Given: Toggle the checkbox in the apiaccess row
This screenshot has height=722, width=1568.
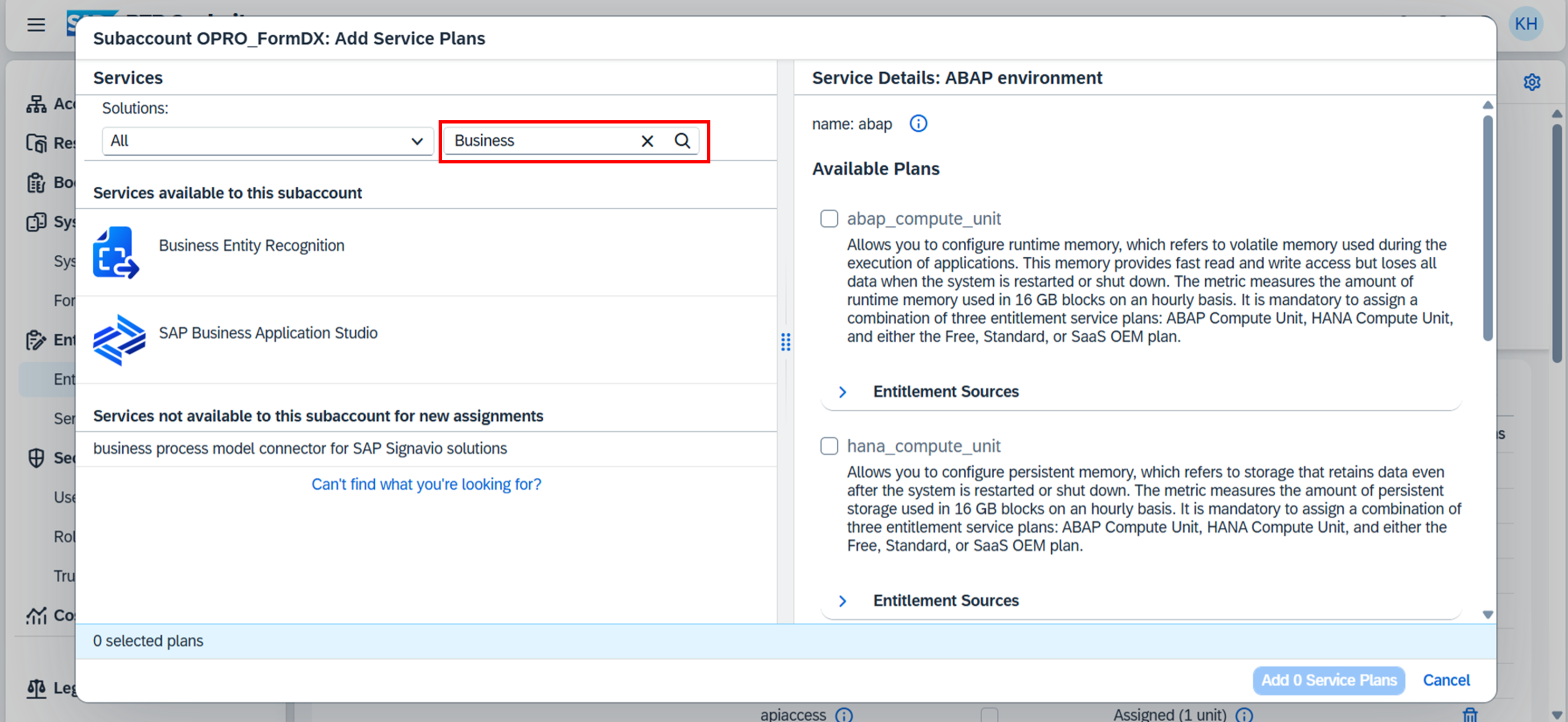Looking at the screenshot, I should [x=989, y=714].
